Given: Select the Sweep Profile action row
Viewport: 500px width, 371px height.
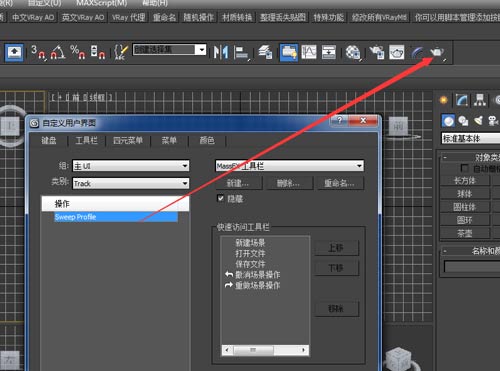Looking at the screenshot, I should click(115, 217).
